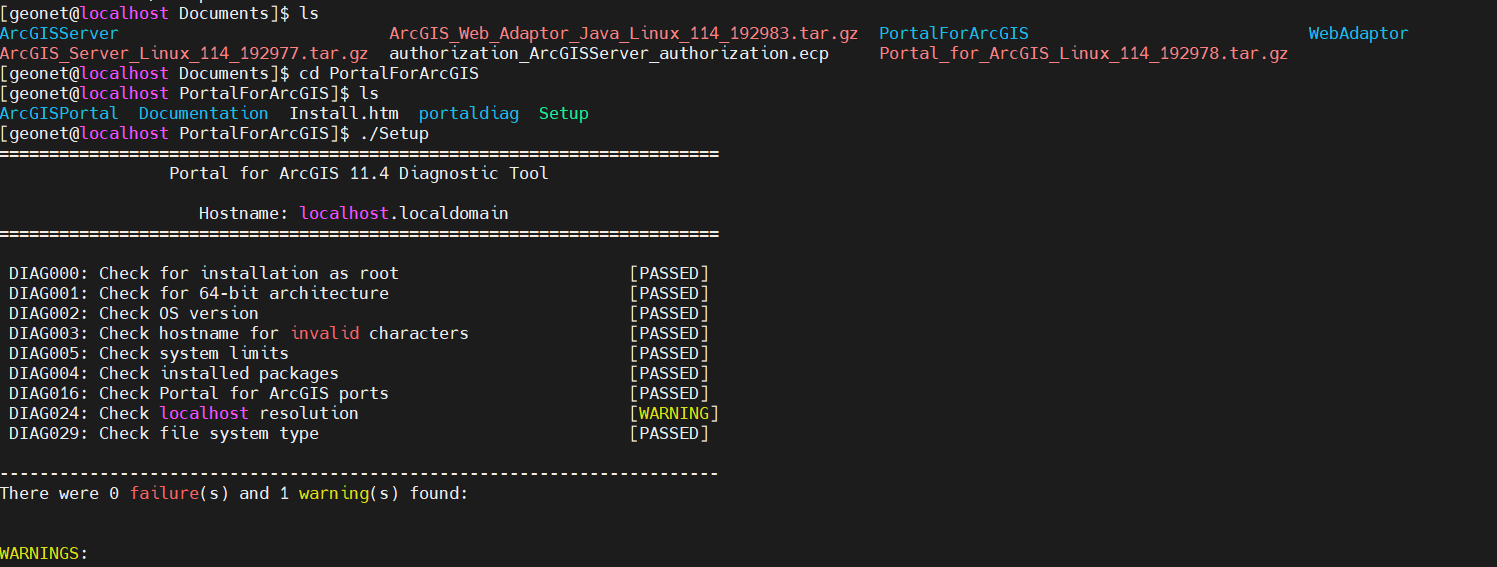
Task: Click DIAG005 Check system limits line
Action: tap(149, 354)
